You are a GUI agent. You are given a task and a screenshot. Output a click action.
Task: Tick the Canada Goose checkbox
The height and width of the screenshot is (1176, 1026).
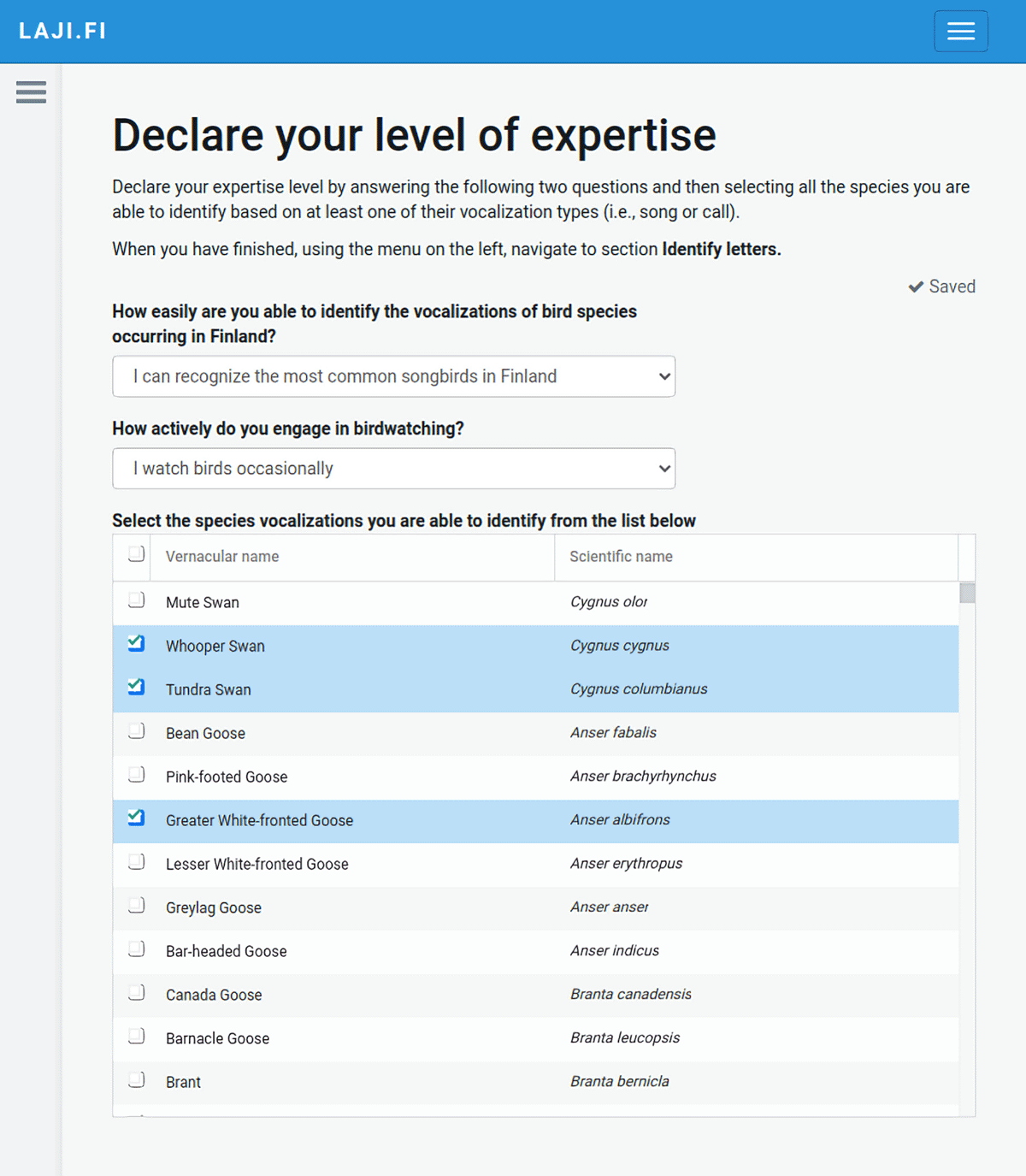pos(136,992)
